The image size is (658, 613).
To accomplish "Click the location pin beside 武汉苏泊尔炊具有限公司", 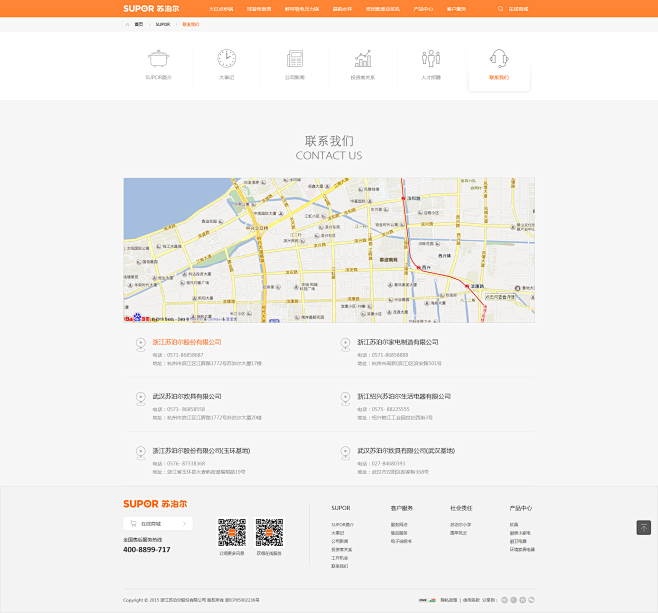I will [x=141, y=399].
